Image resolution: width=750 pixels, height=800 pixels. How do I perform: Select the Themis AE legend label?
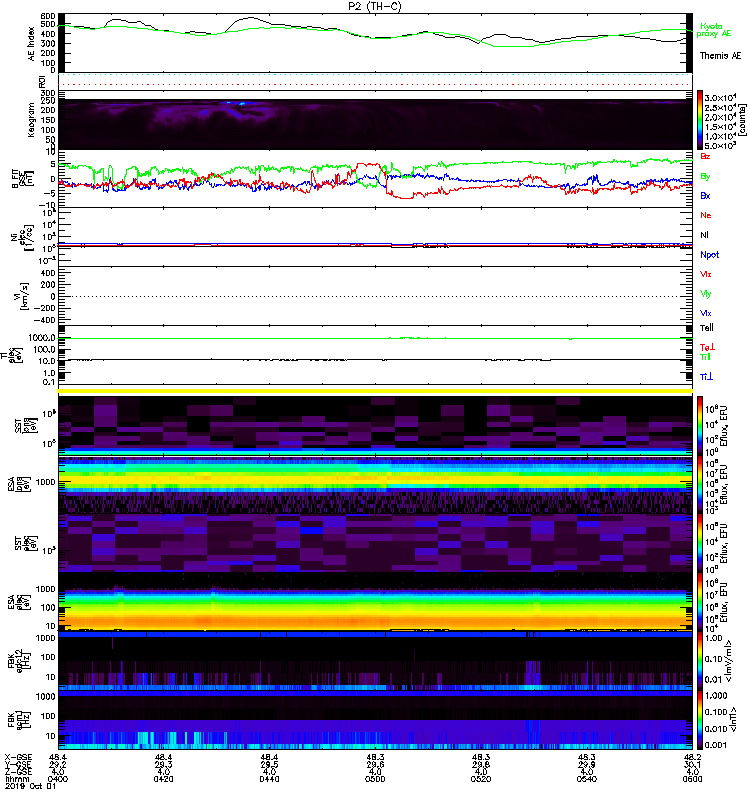pyautogui.click(x=720, y=56)
